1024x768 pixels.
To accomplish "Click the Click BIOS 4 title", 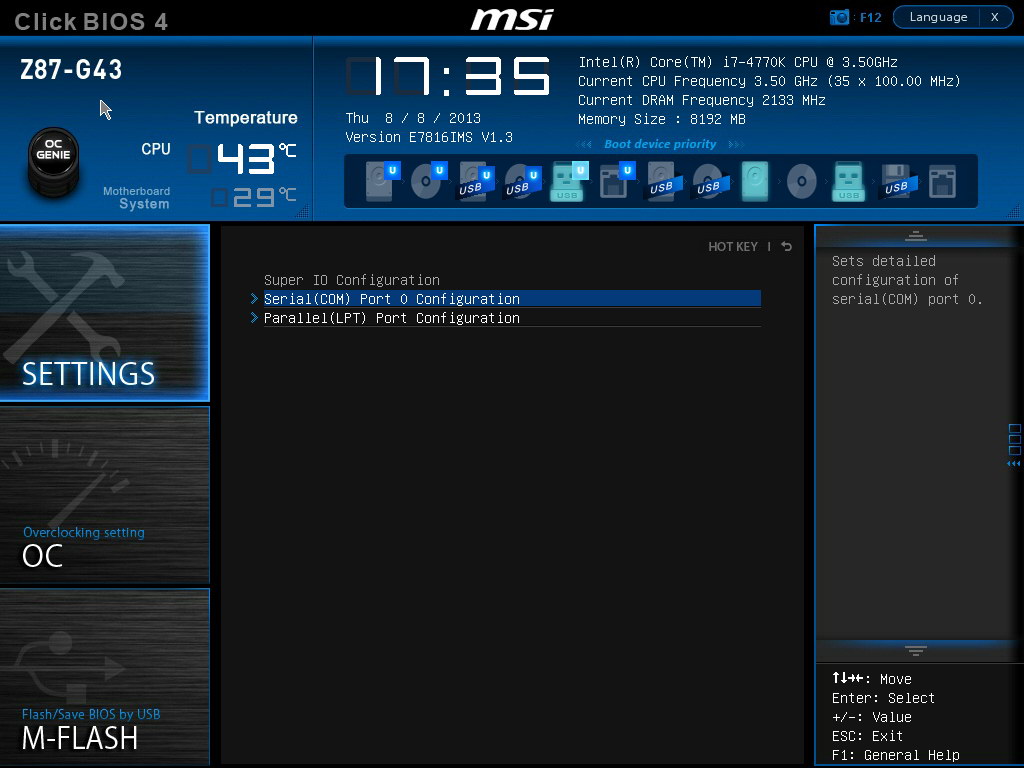I will [x=91, y=21].
